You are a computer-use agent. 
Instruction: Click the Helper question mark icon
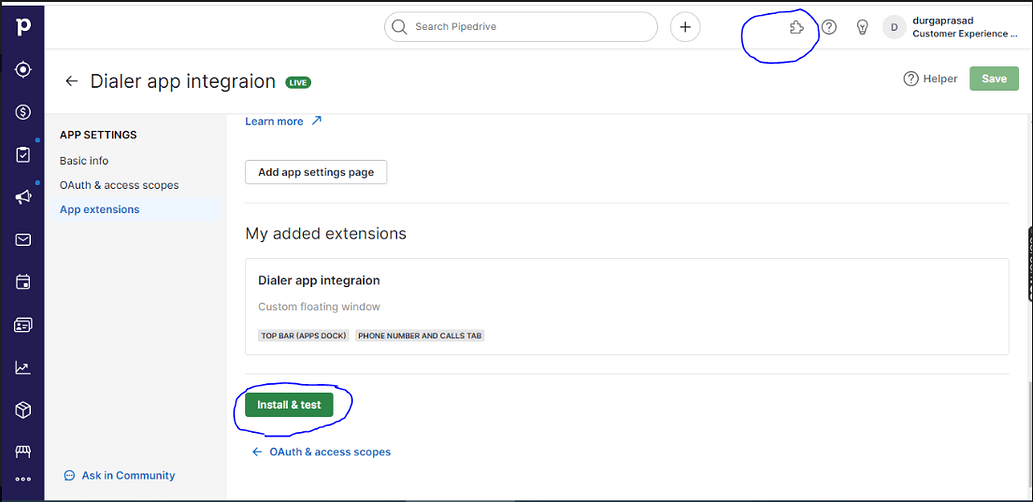point(910,79)
